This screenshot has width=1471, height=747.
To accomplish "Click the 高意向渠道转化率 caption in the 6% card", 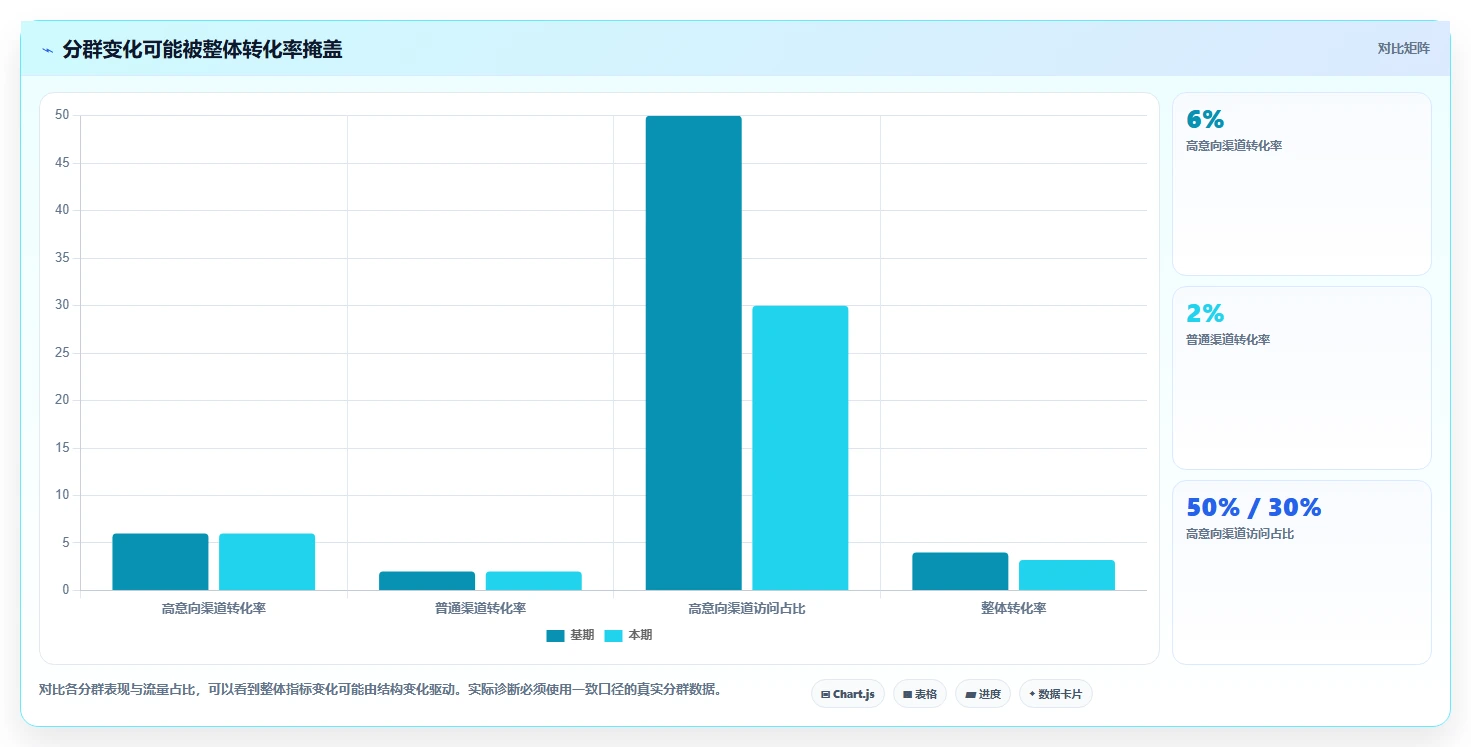I will (1234, 146).
